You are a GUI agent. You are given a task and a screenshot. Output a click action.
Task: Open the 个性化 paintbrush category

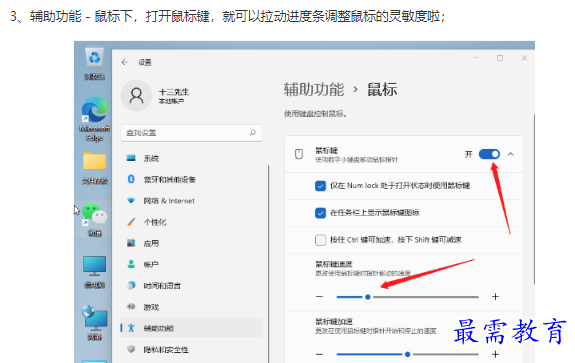click(191, 222)
